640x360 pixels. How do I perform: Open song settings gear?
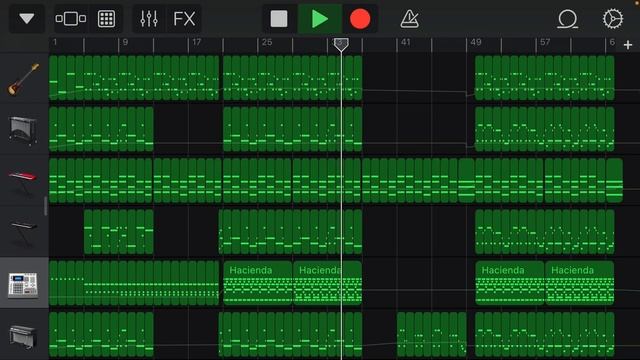[613, 19]
